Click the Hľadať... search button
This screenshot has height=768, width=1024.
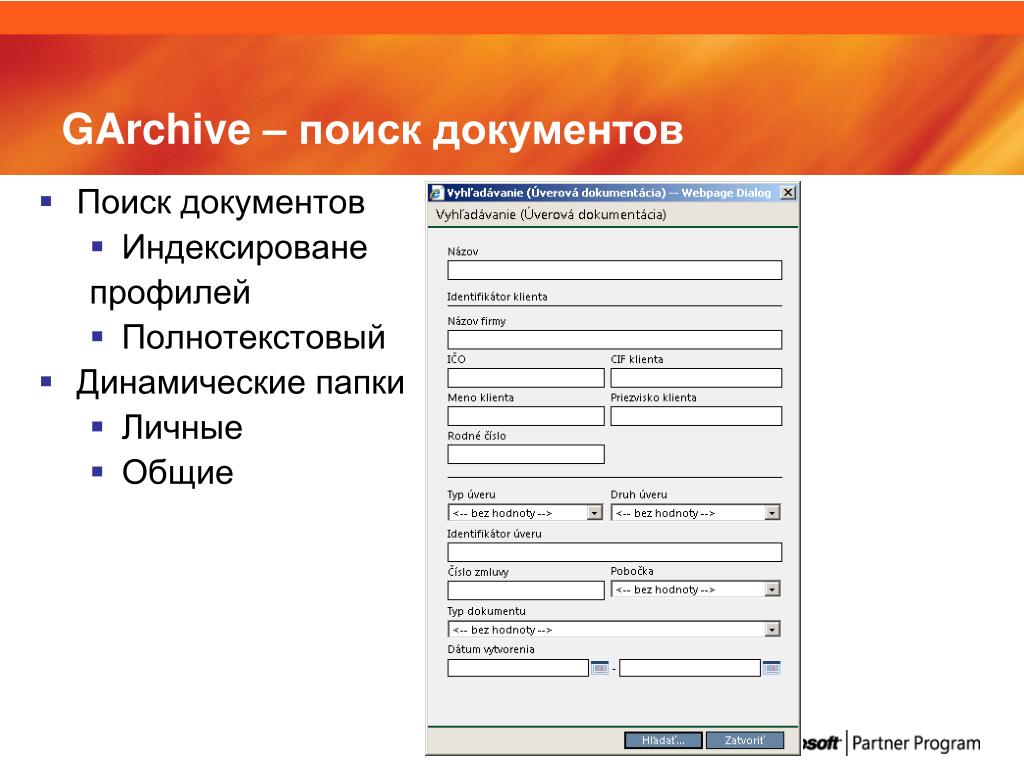(x=663, y=740)
